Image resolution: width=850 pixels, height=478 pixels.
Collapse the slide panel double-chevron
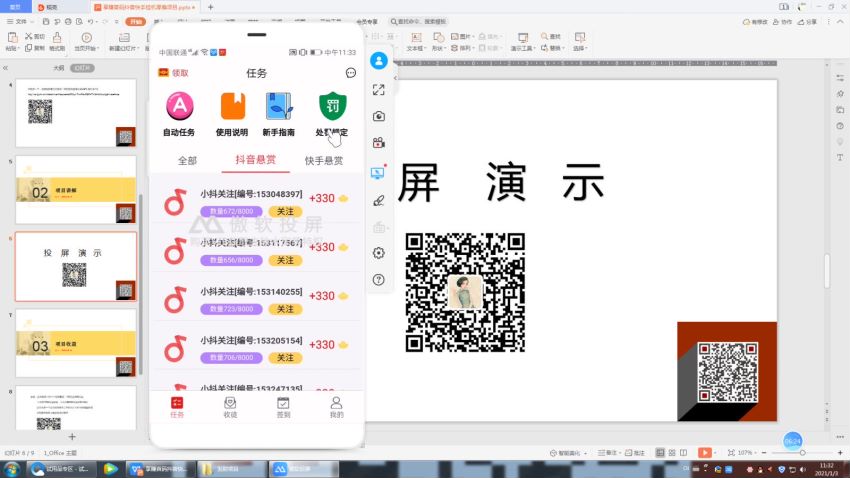pos(5,68)
